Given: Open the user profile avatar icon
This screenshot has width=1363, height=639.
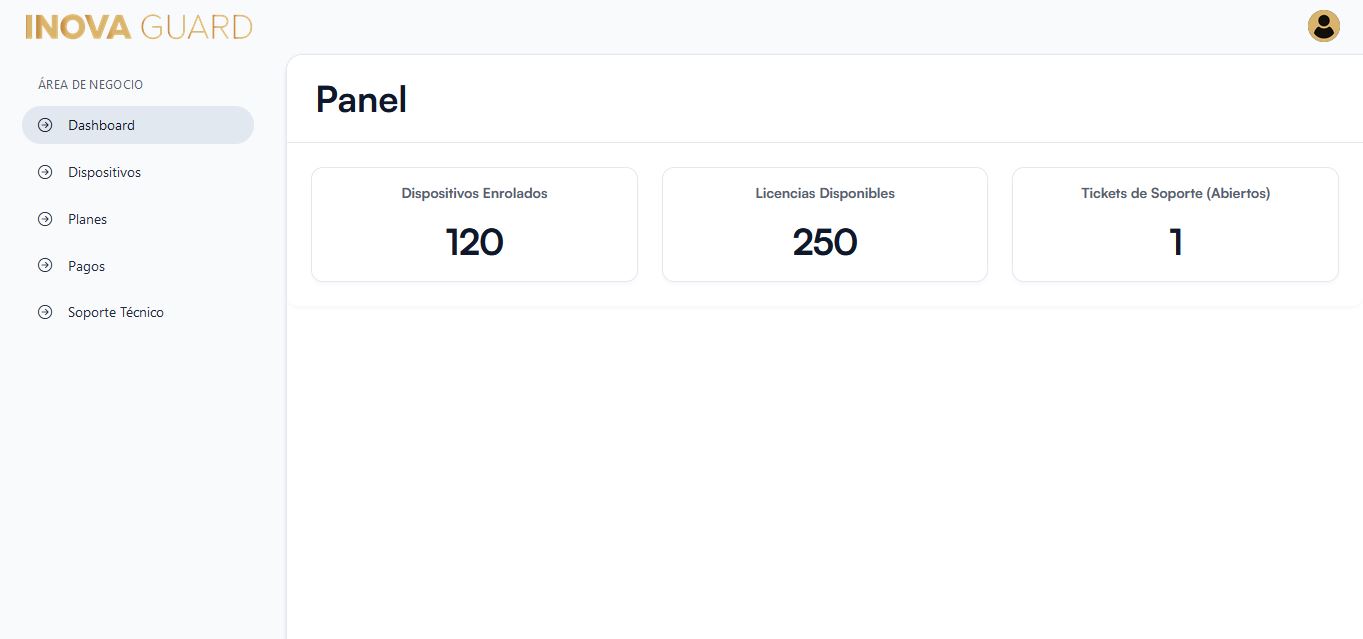Looking at the screenshot, I should tap(1323, 26).
